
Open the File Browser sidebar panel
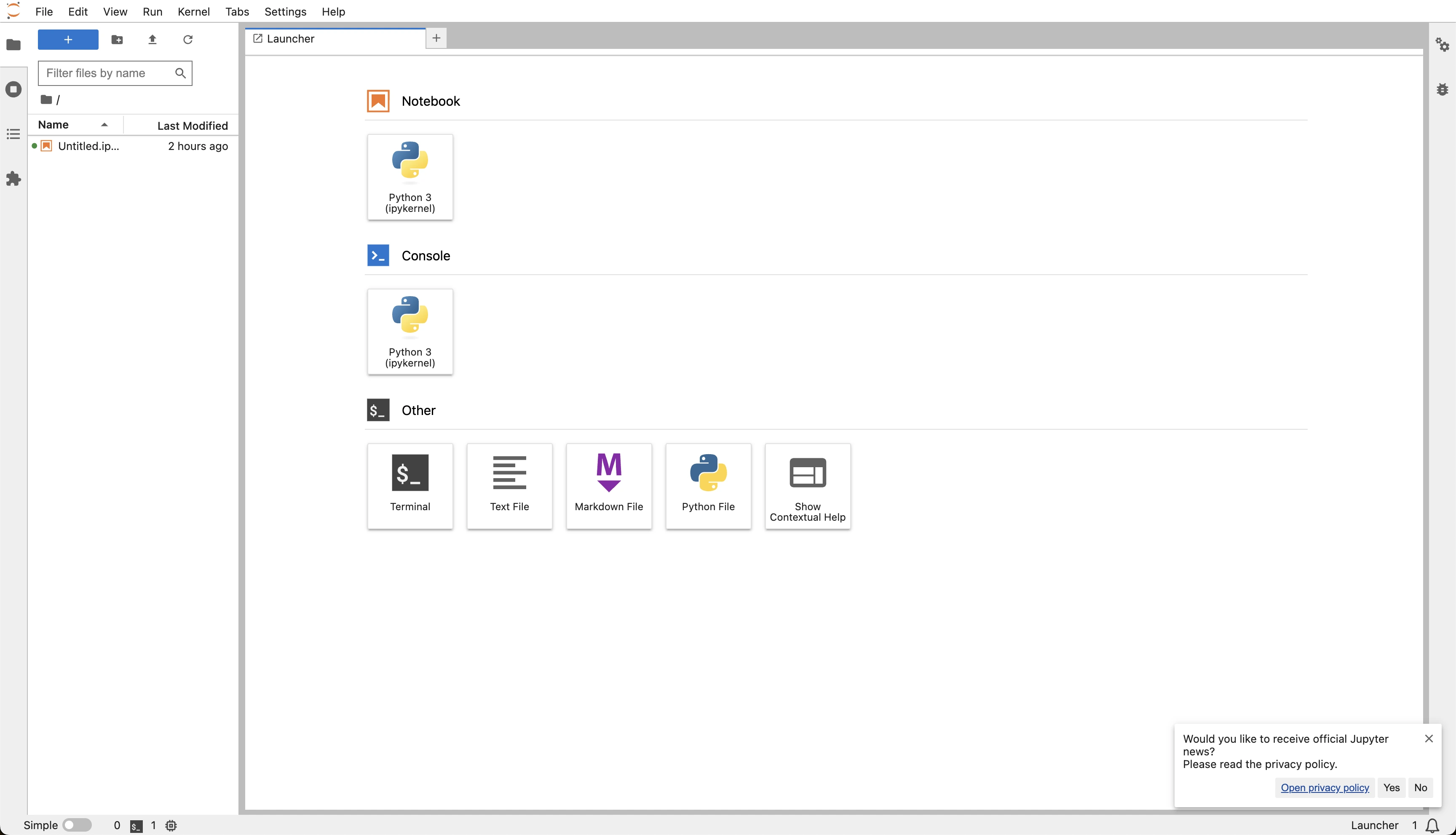[13, 45]
